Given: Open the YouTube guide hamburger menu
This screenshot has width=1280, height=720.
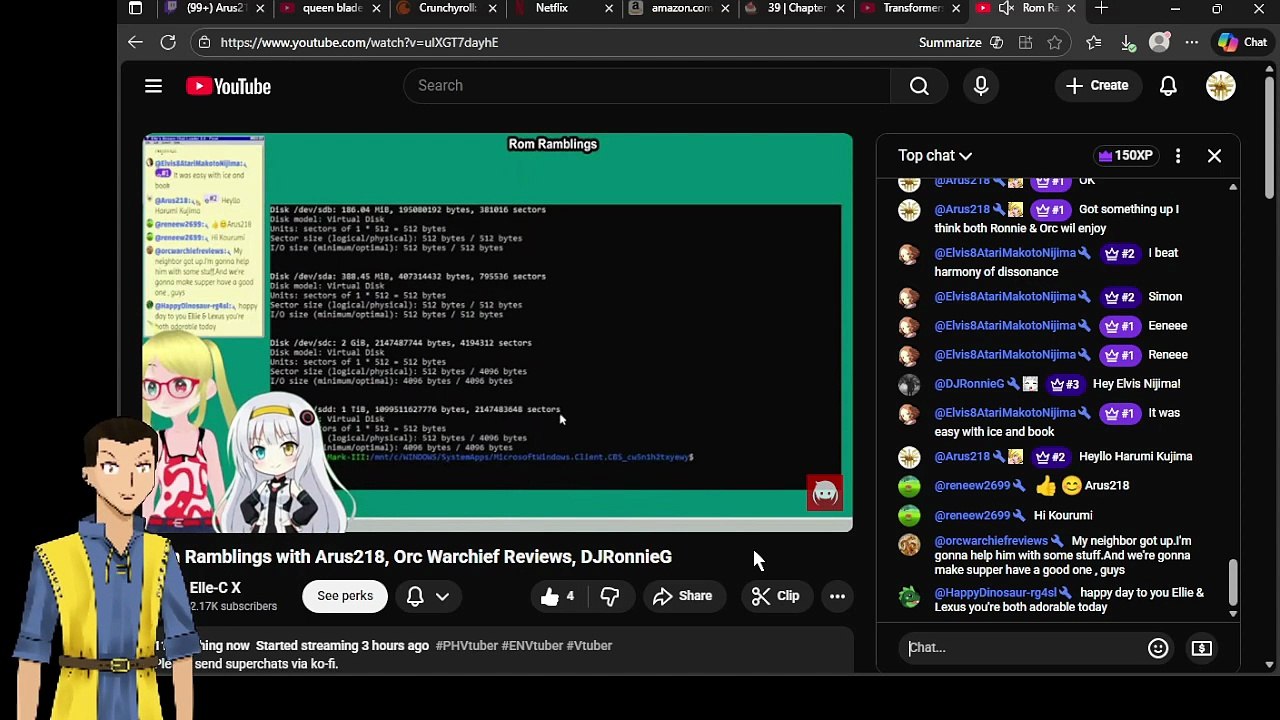Looking at the screenshot, I should coord(153,86).
